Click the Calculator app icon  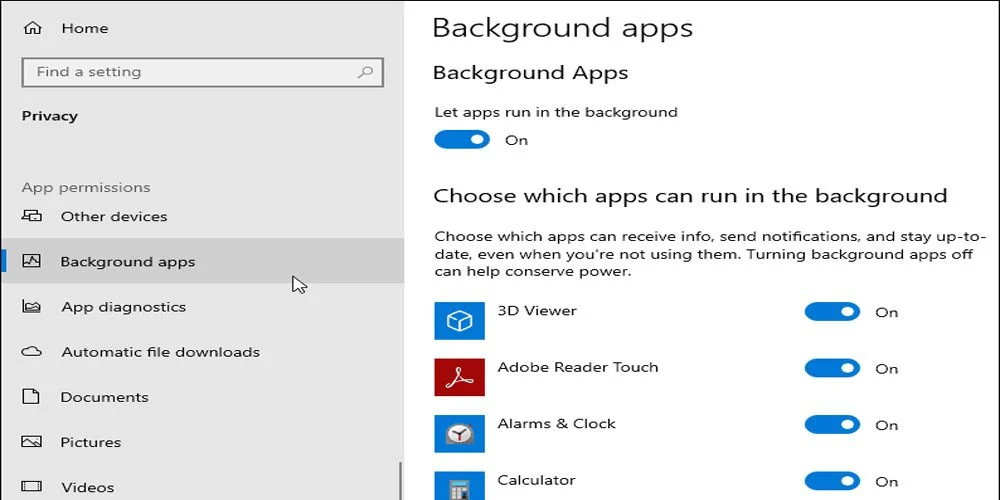coord(459,485)
